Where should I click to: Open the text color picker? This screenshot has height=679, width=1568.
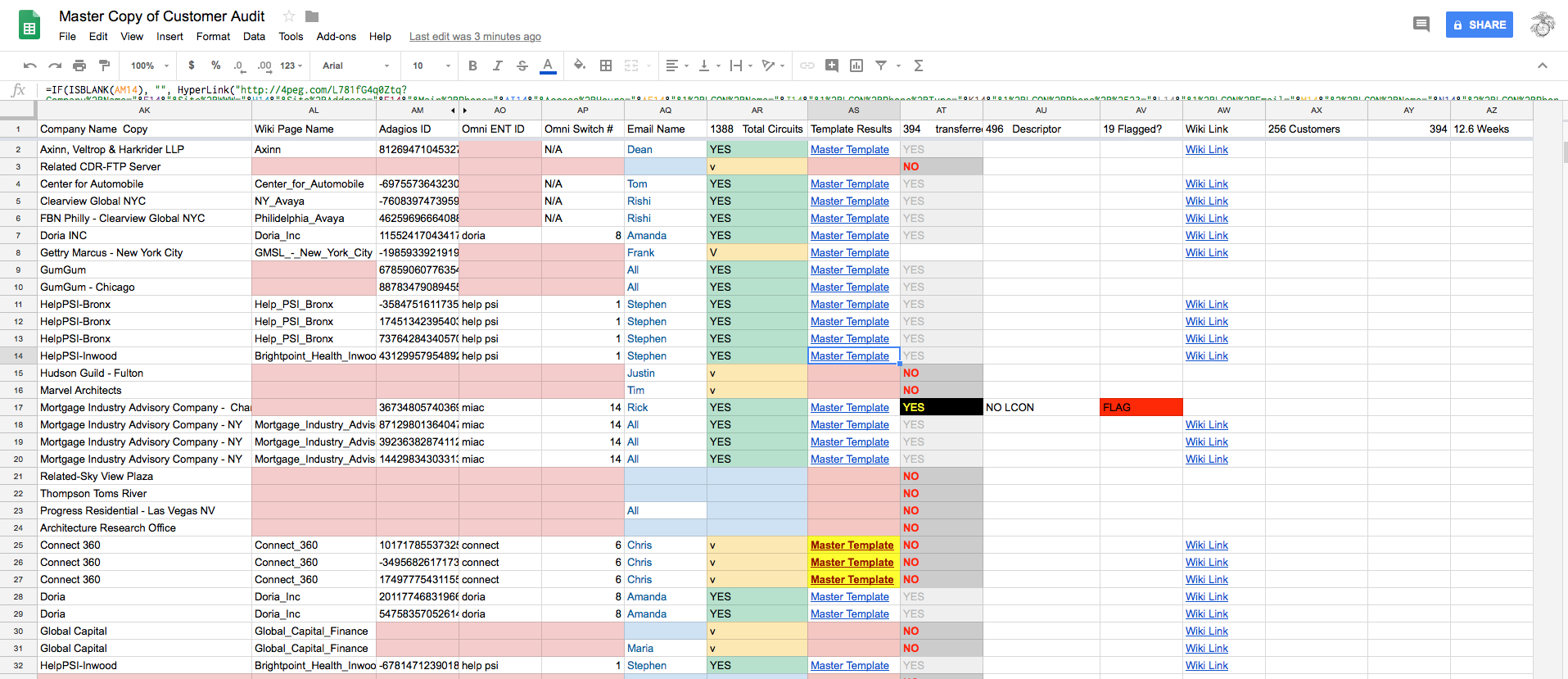tap(548, 66)
